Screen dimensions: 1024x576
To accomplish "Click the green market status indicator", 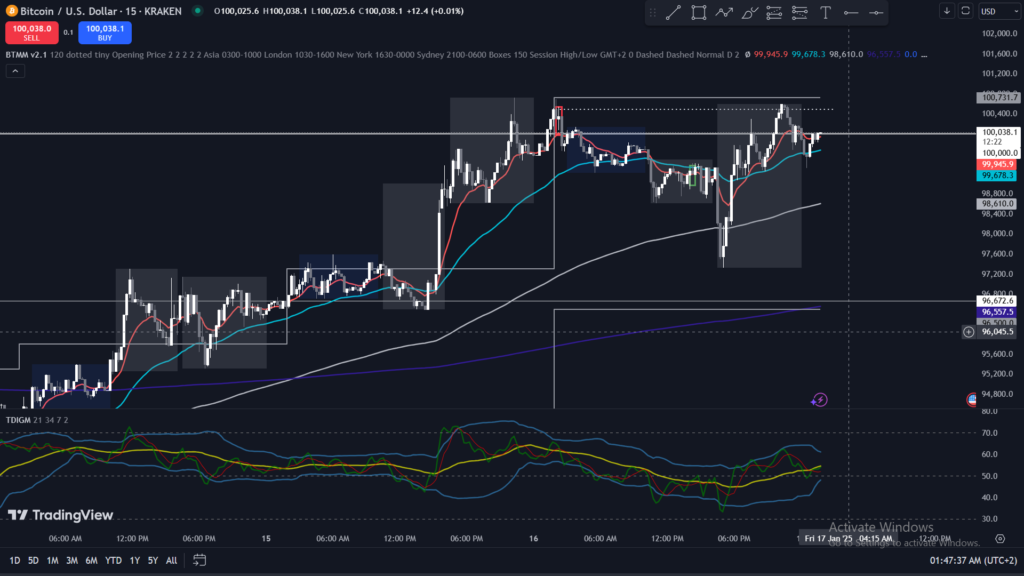I will click(196, 11).
